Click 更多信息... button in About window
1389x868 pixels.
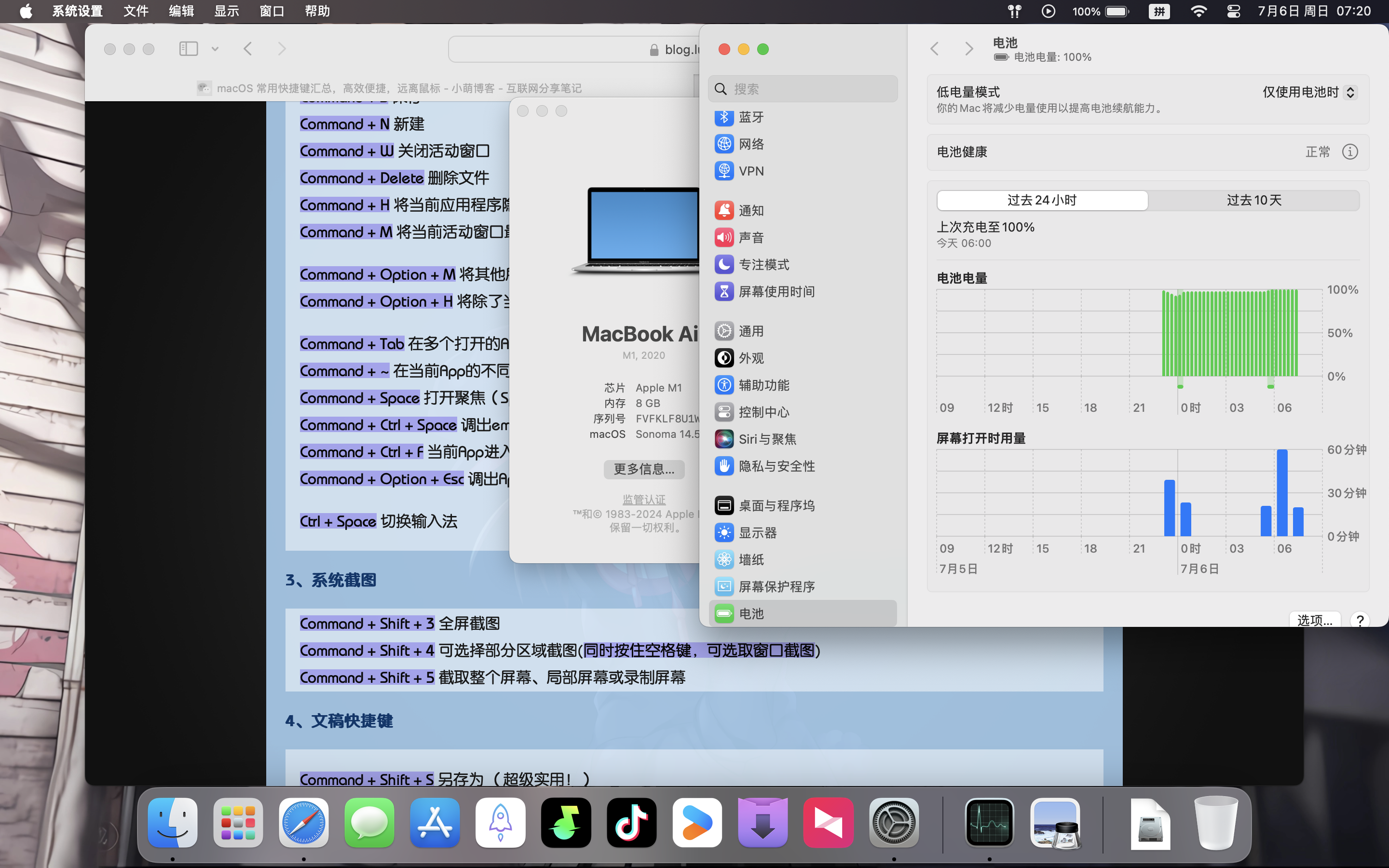[x=644, y=469]
